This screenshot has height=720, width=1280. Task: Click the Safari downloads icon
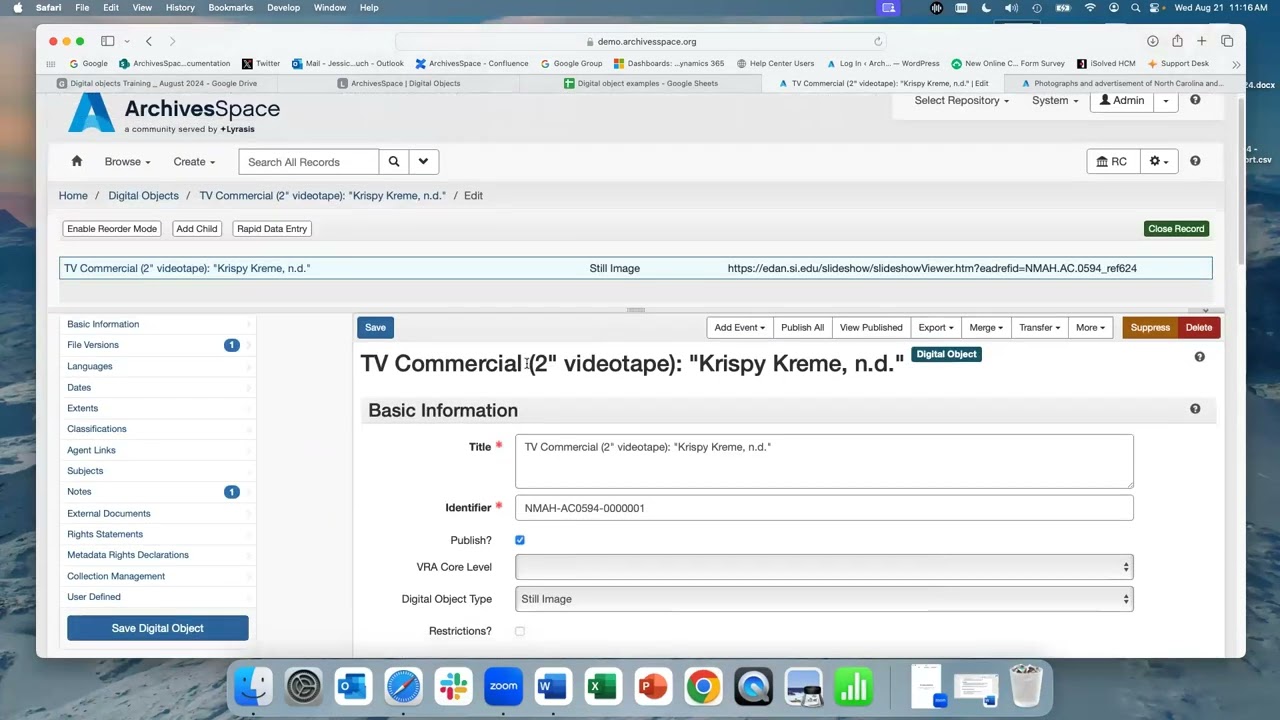click(1152, 41)
